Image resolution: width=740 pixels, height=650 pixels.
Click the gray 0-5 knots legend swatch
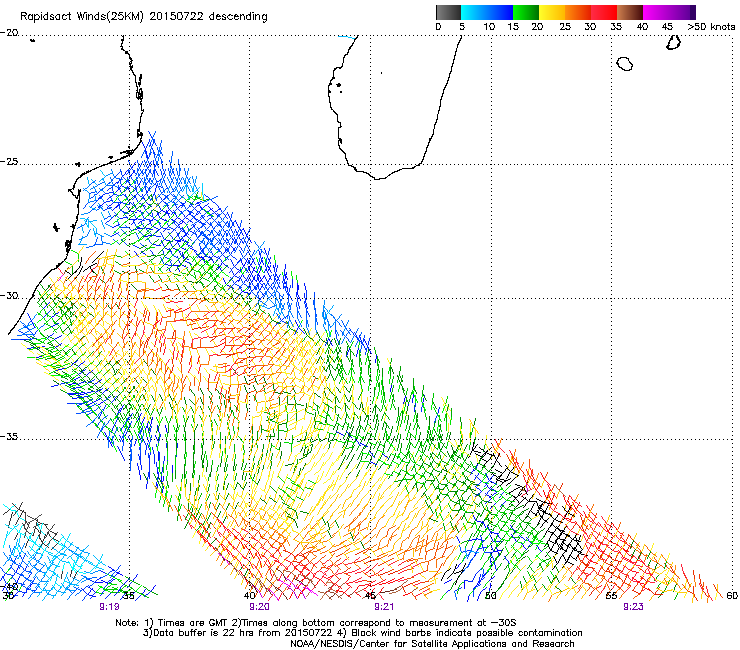[x=449, y=12]
